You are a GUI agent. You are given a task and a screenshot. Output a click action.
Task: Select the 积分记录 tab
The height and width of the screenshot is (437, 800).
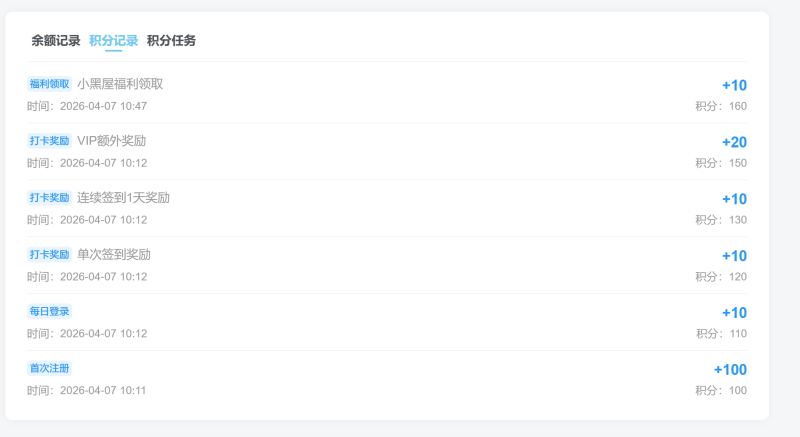click(113, 41)
